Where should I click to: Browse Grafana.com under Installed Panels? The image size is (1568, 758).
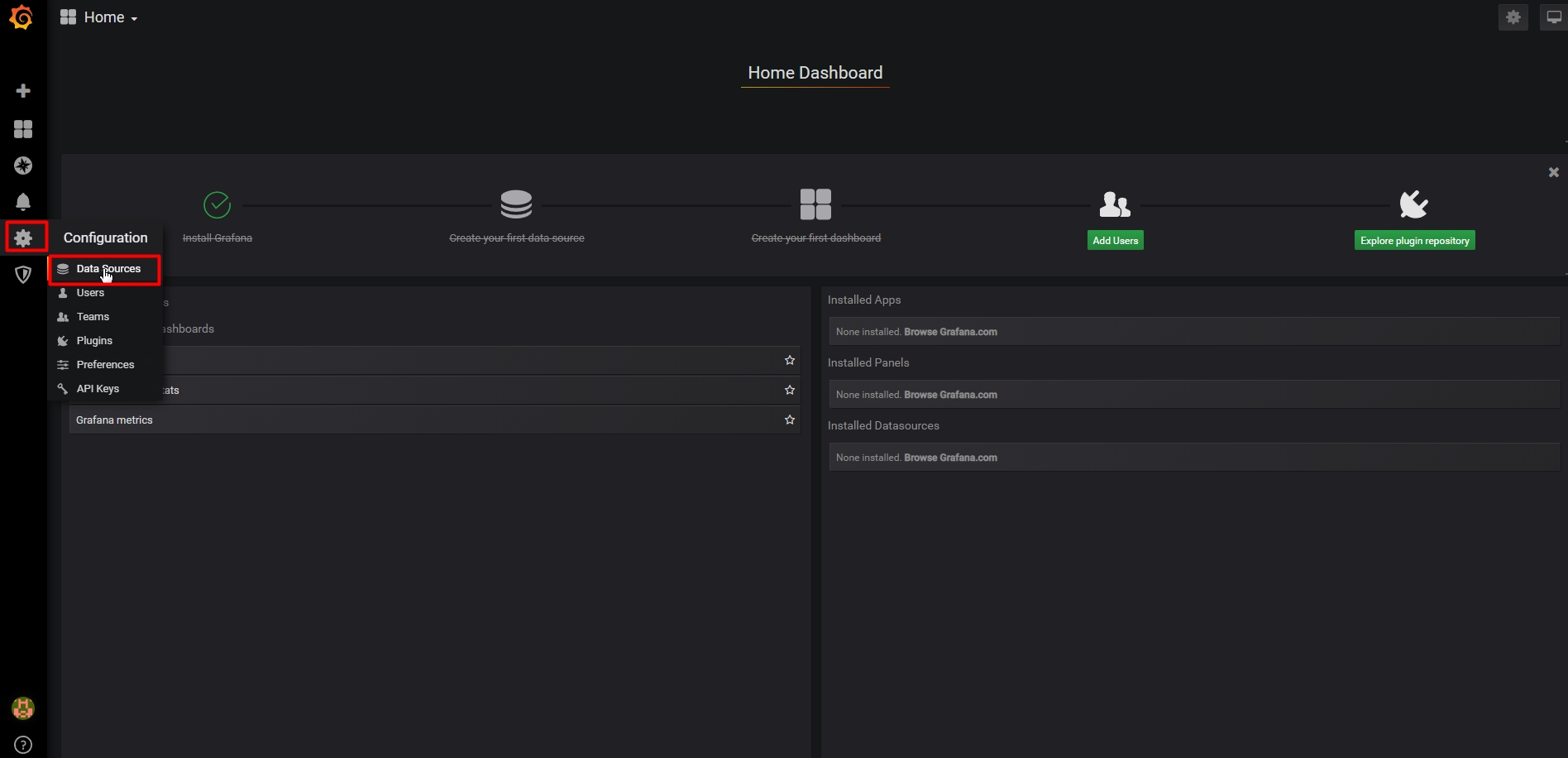pos(950,395)
